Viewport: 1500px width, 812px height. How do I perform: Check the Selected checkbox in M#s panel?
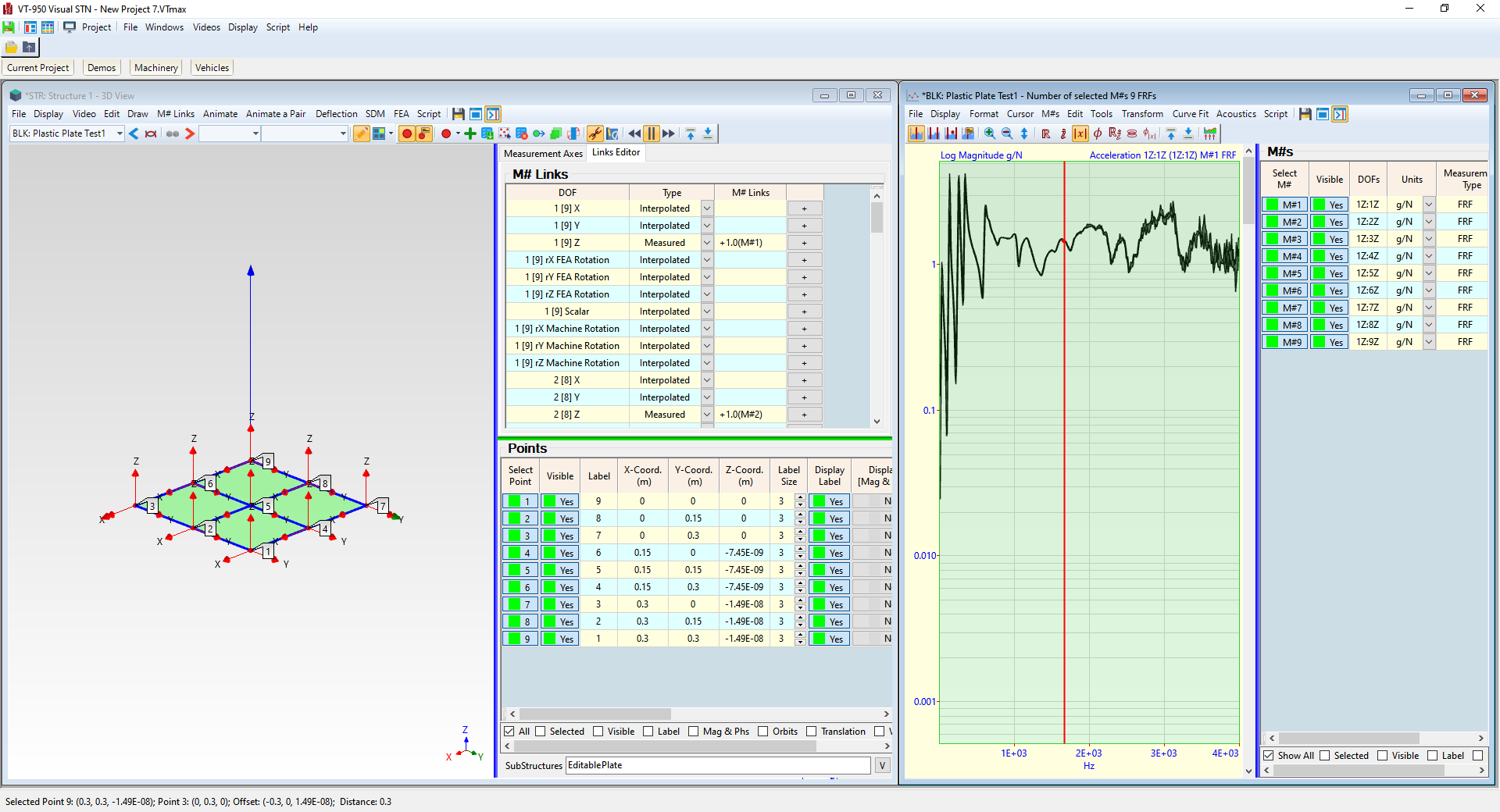click(x=1325, y=756)
